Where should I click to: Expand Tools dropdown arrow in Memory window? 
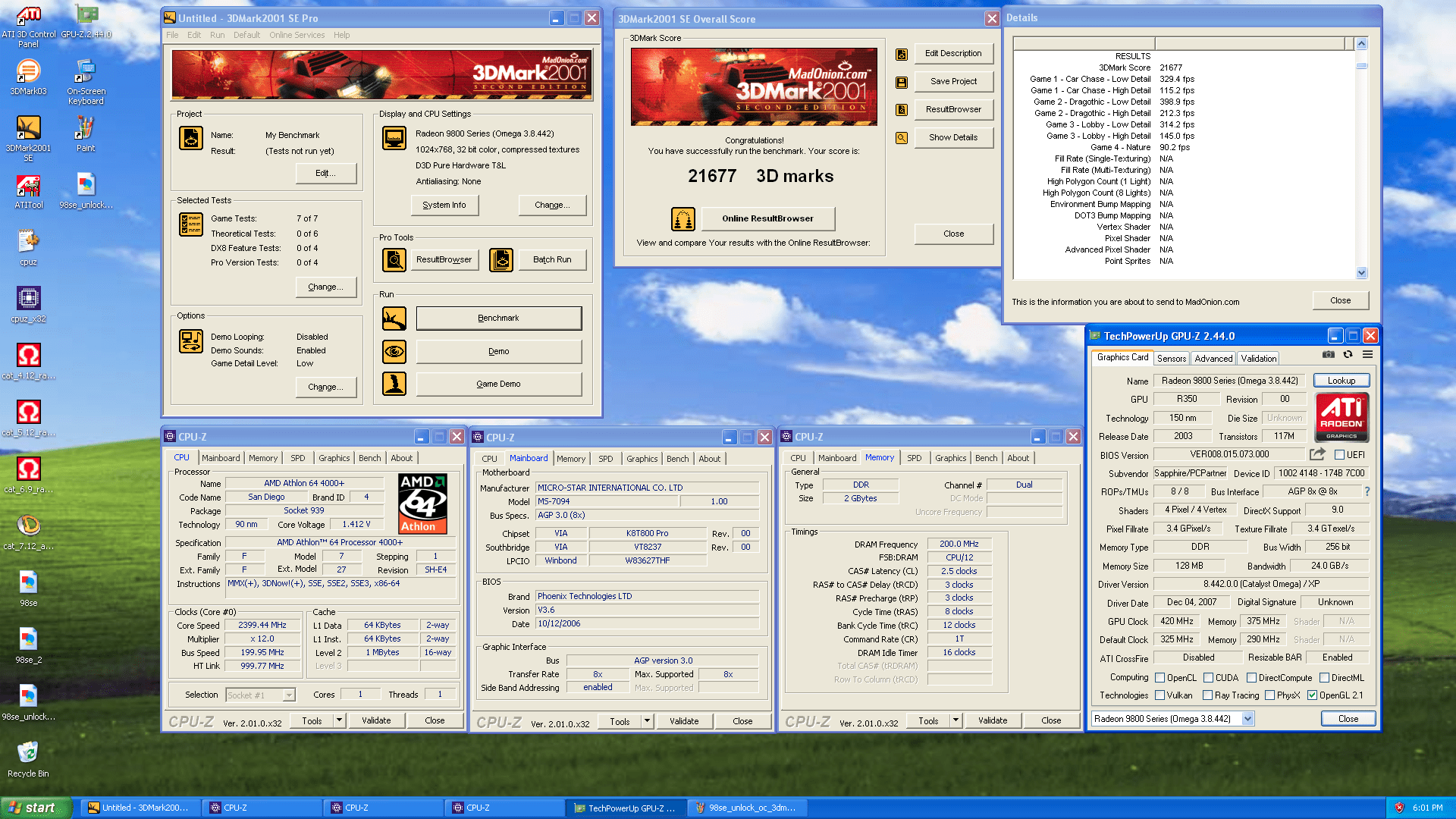pyautogui.click(x=955, y=720)
